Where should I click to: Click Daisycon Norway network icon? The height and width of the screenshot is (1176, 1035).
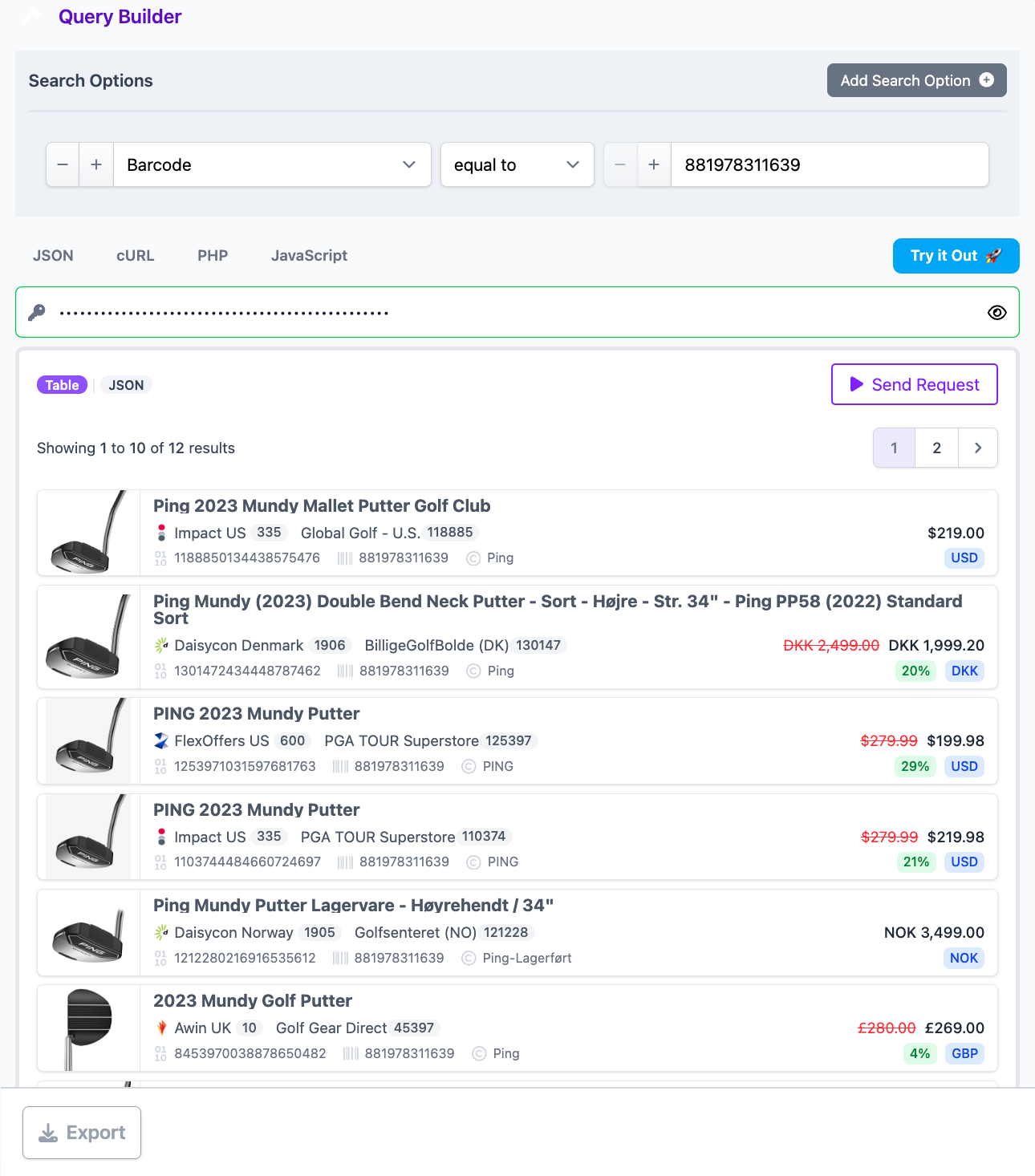click(x=161, y=932)
